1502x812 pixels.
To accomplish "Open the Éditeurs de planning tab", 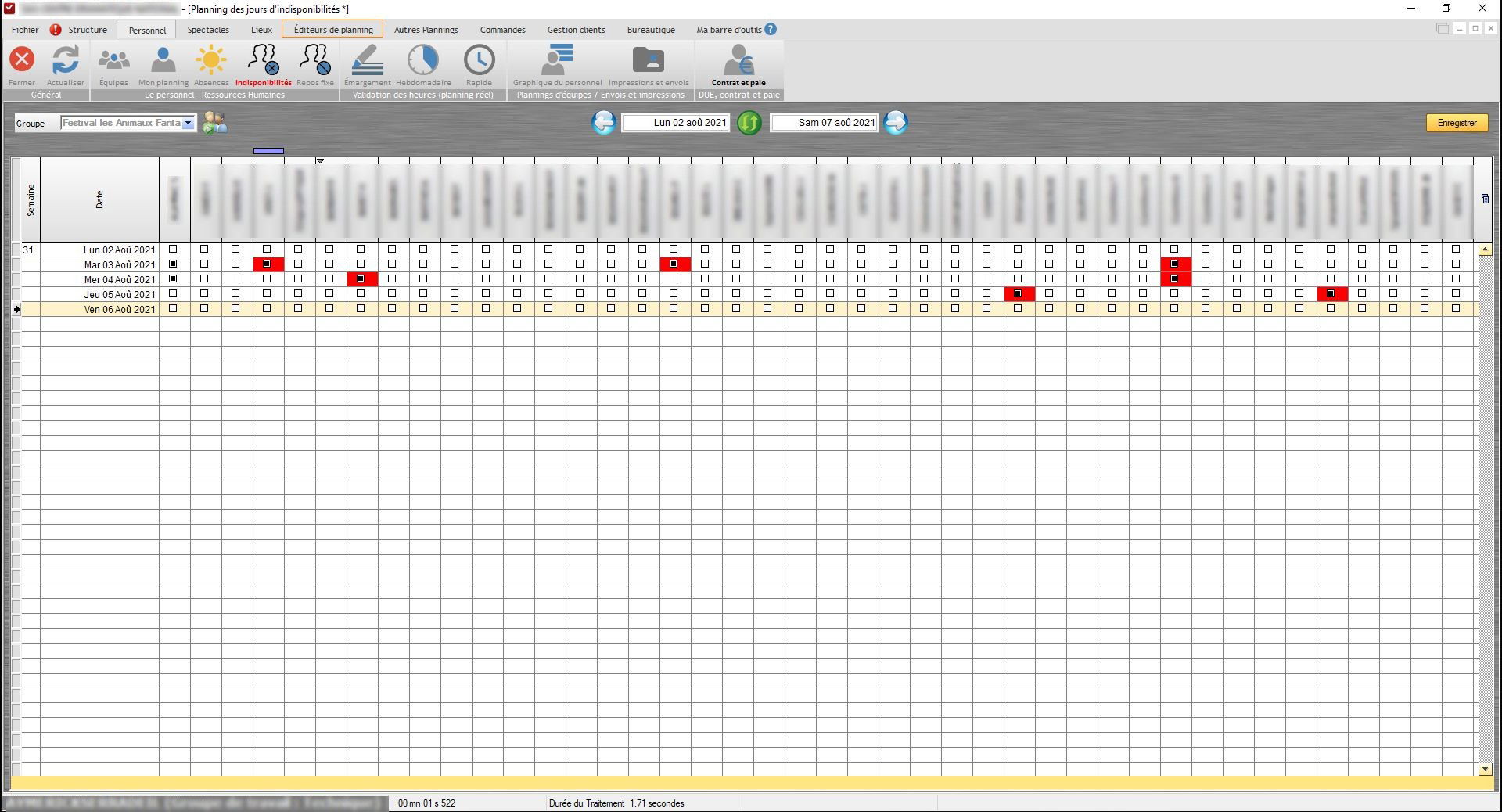I will tap(333, 30).
